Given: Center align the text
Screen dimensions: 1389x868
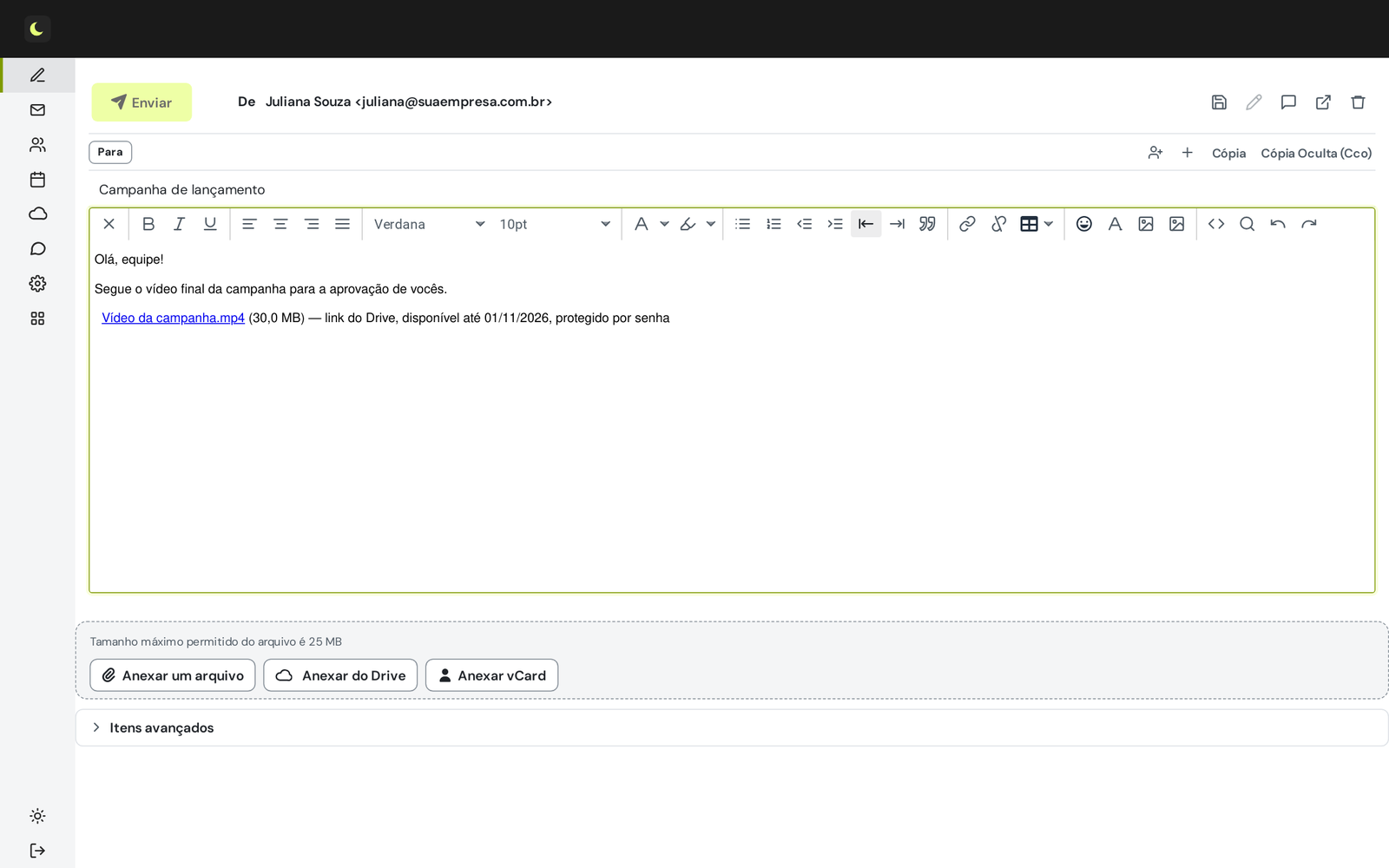Looking at the screenshot, I should (x=280, y=224).
